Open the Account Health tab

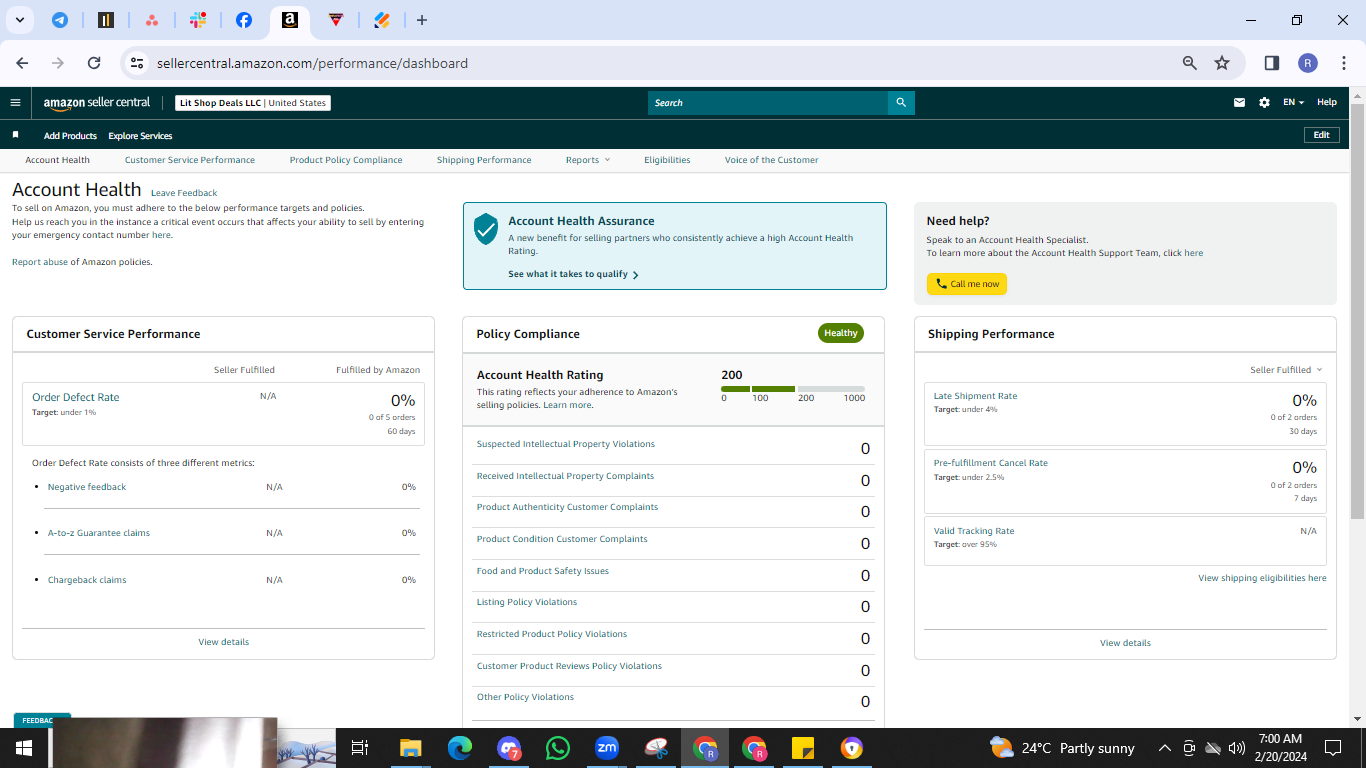[x=58, y=160]
